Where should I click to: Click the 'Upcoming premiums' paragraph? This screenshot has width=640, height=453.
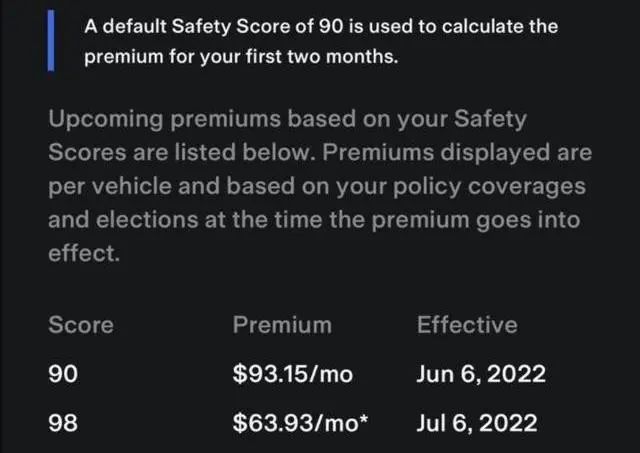point(320,186)
